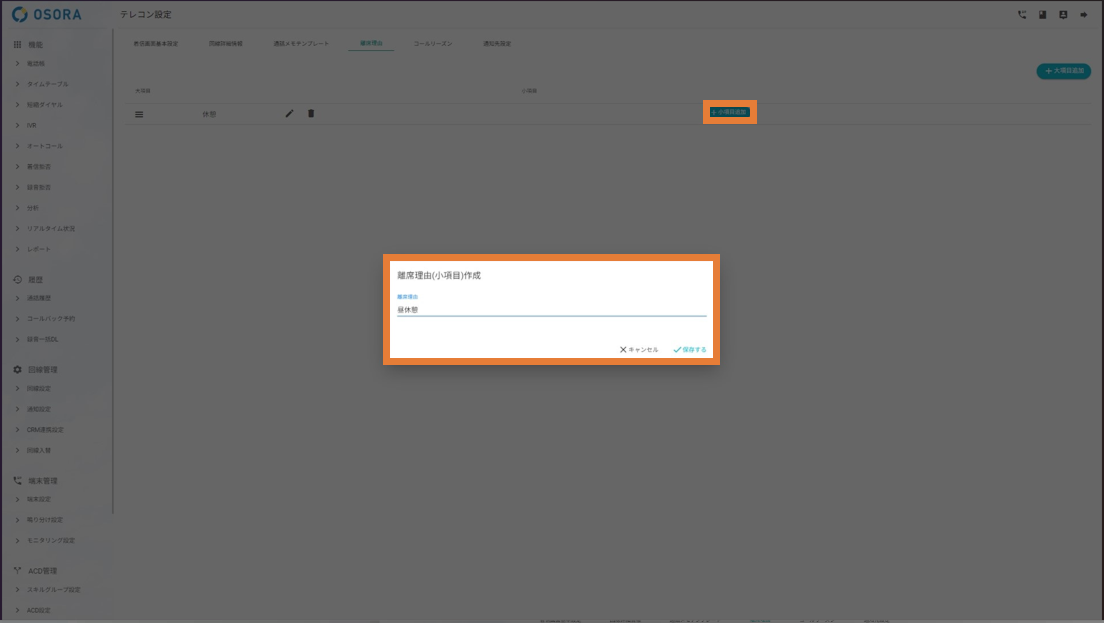Expand the IVR sidebar item
Screen dimensions: 1104x623
(32, 125)
